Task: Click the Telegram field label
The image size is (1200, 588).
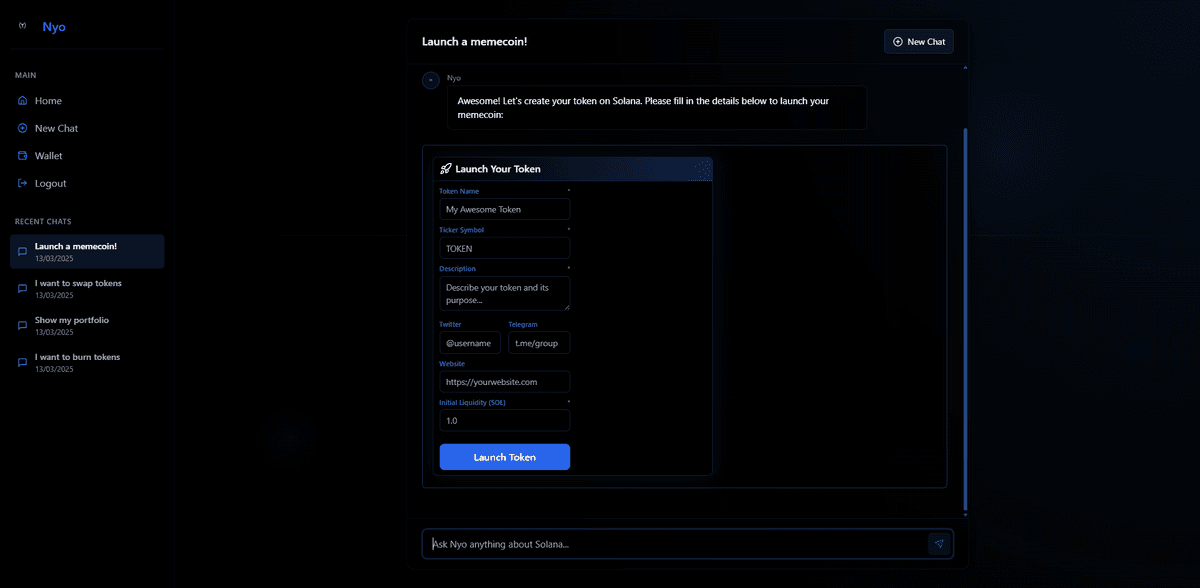Action: click(x=523, y=324)
